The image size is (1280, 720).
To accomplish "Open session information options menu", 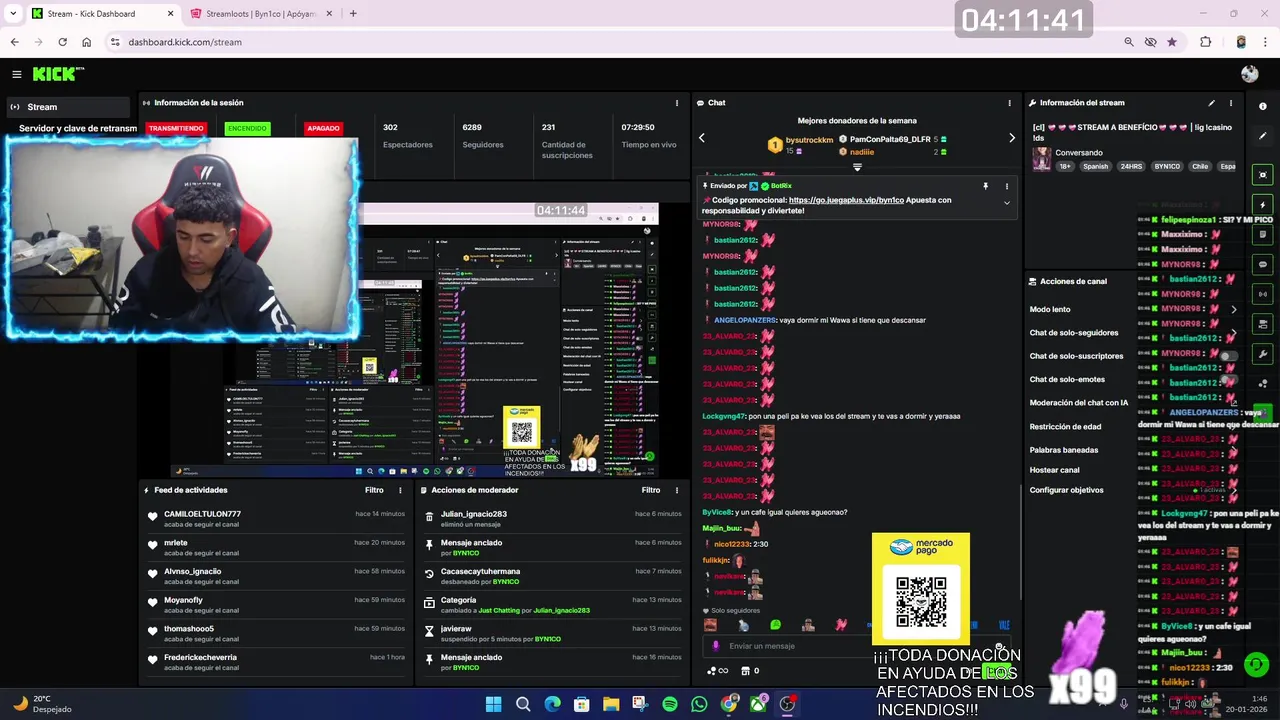I will (677, 103).
